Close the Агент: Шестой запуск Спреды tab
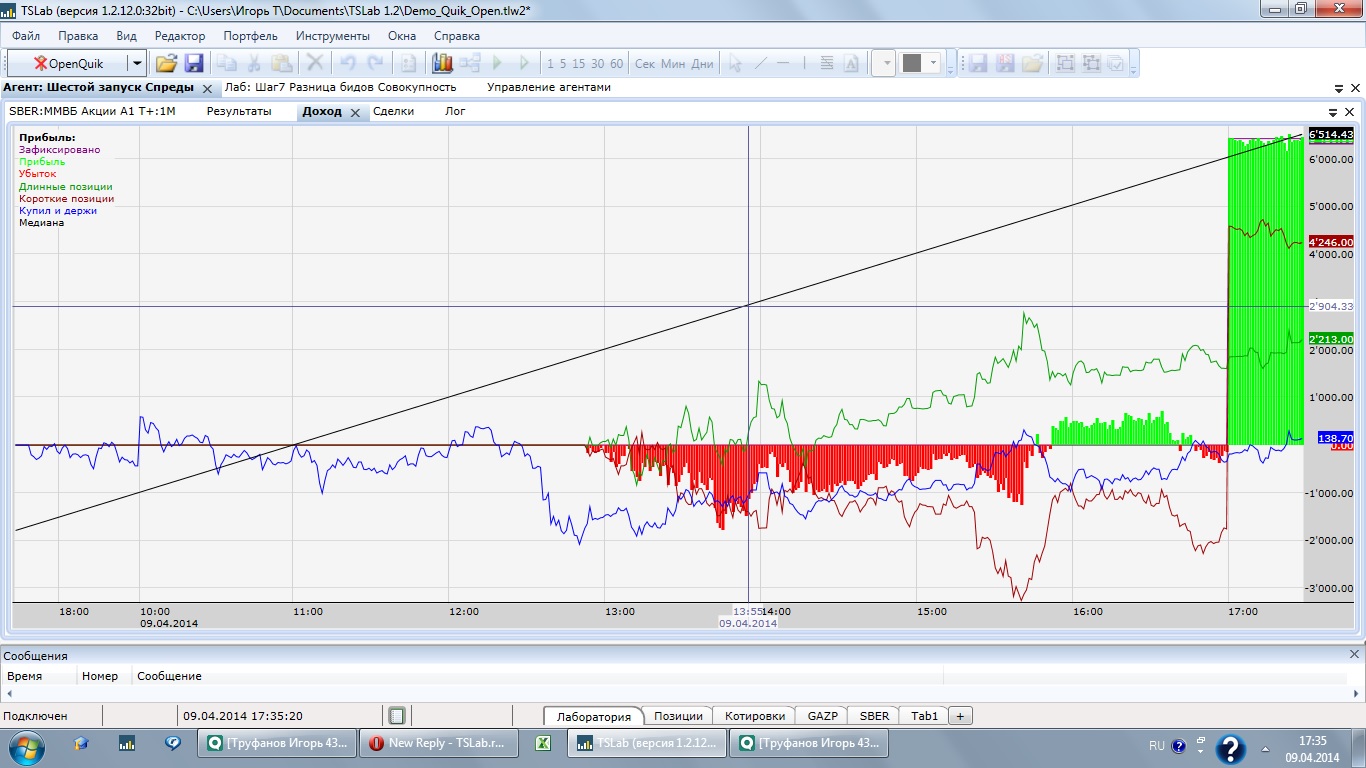1366x768 pixels. point(207,88)
